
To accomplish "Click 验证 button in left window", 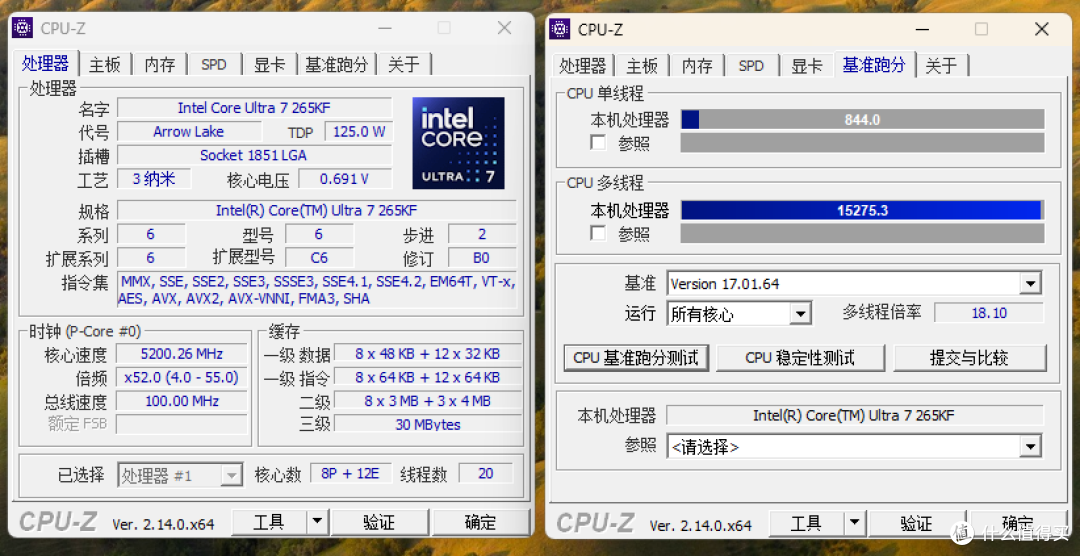I will point(379,522).
